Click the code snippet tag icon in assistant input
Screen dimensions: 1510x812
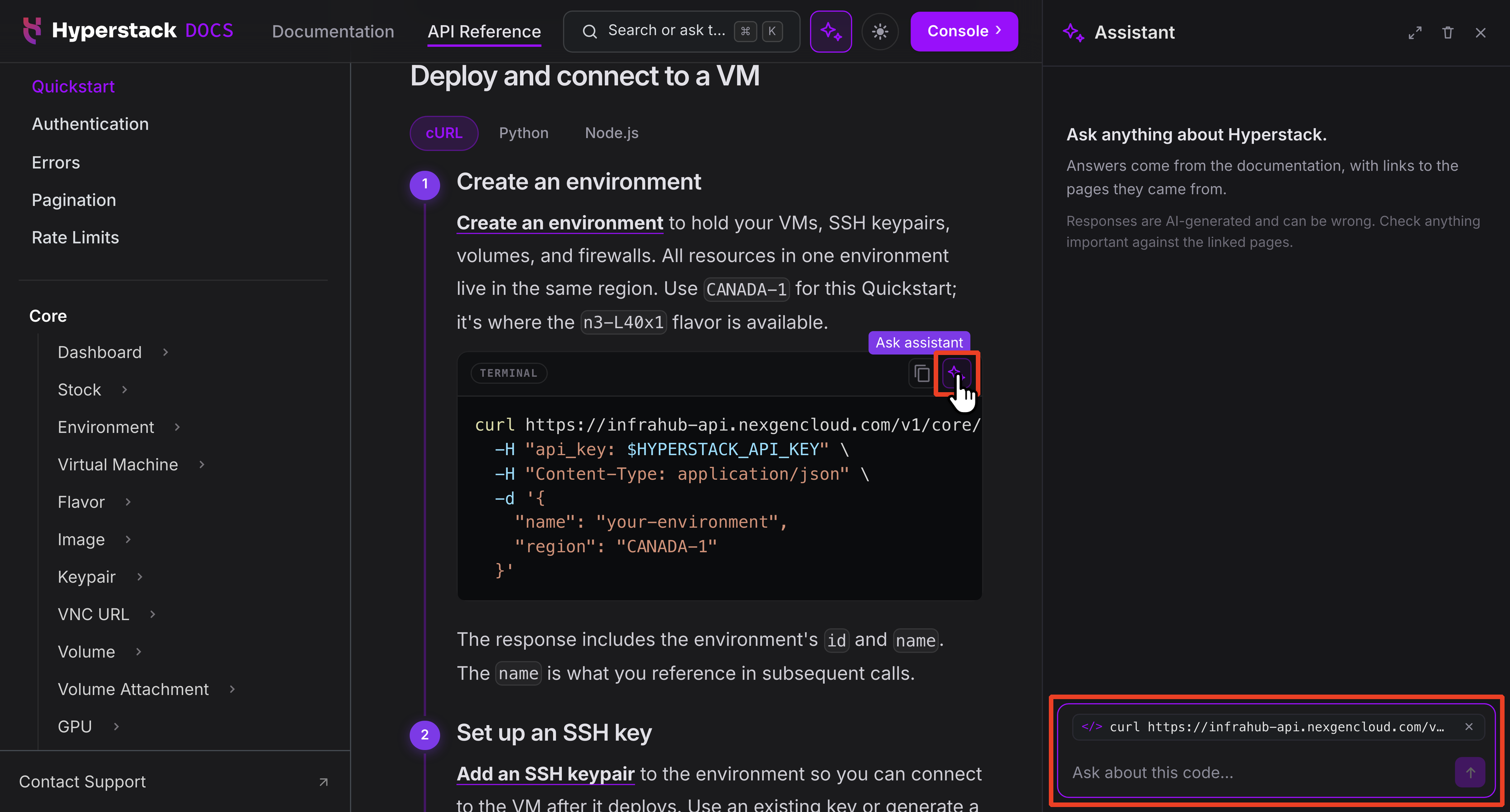click(1091, 726)
